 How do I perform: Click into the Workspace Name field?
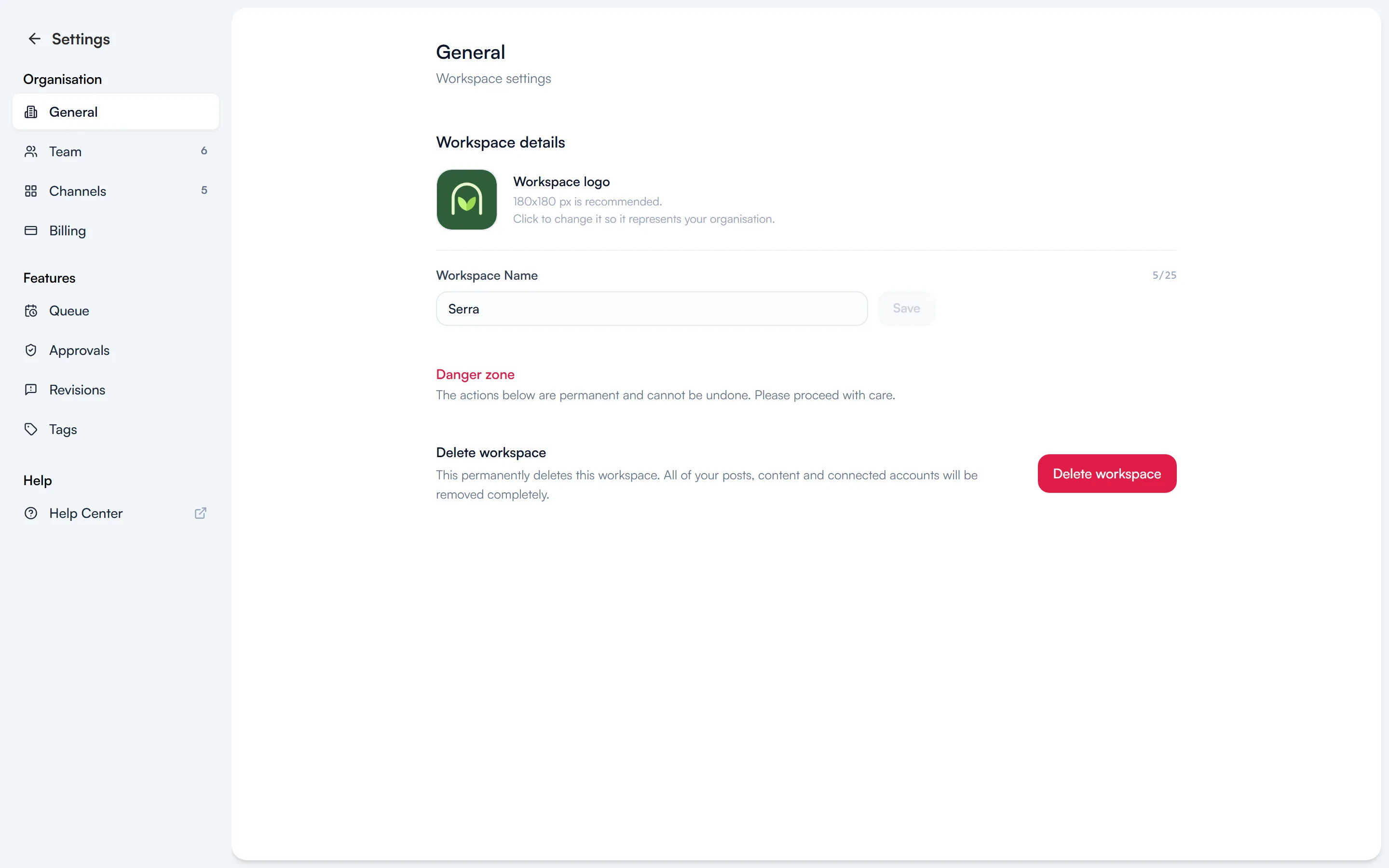[652, 309]
